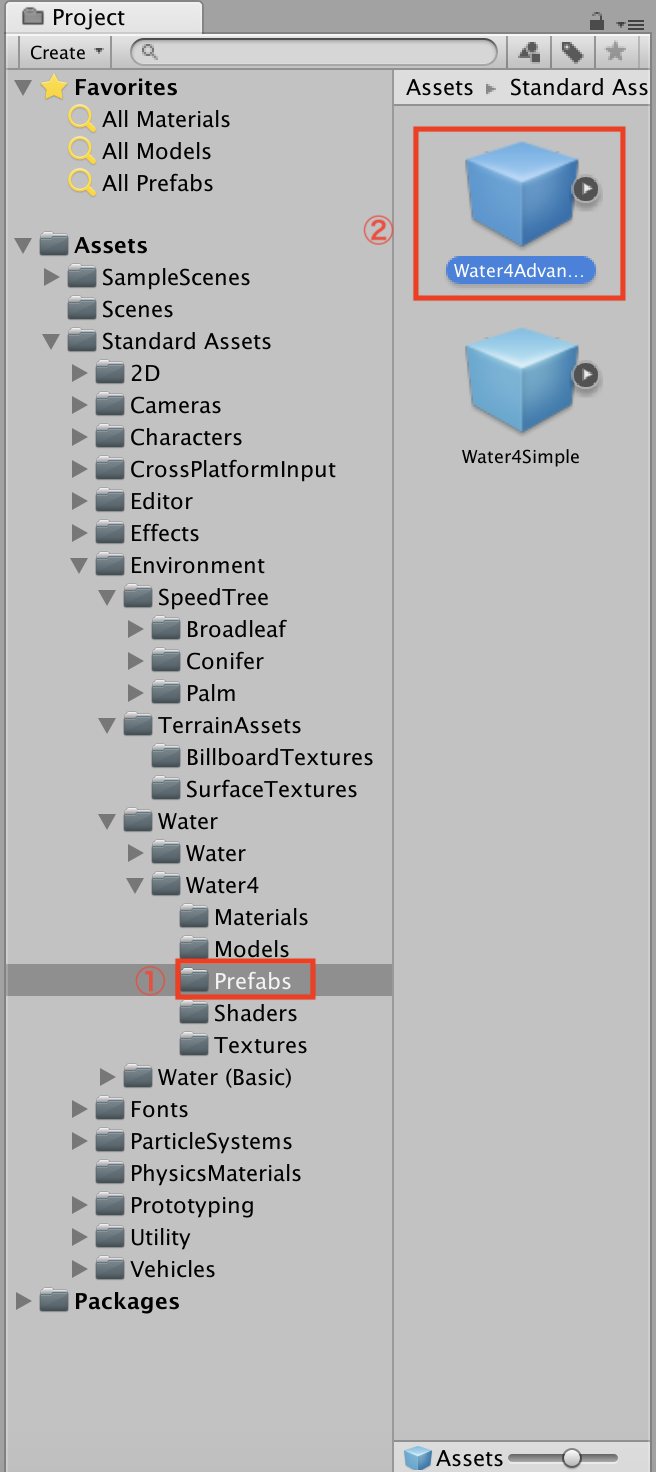Collapse the Favorites section

tap(24, 87)
